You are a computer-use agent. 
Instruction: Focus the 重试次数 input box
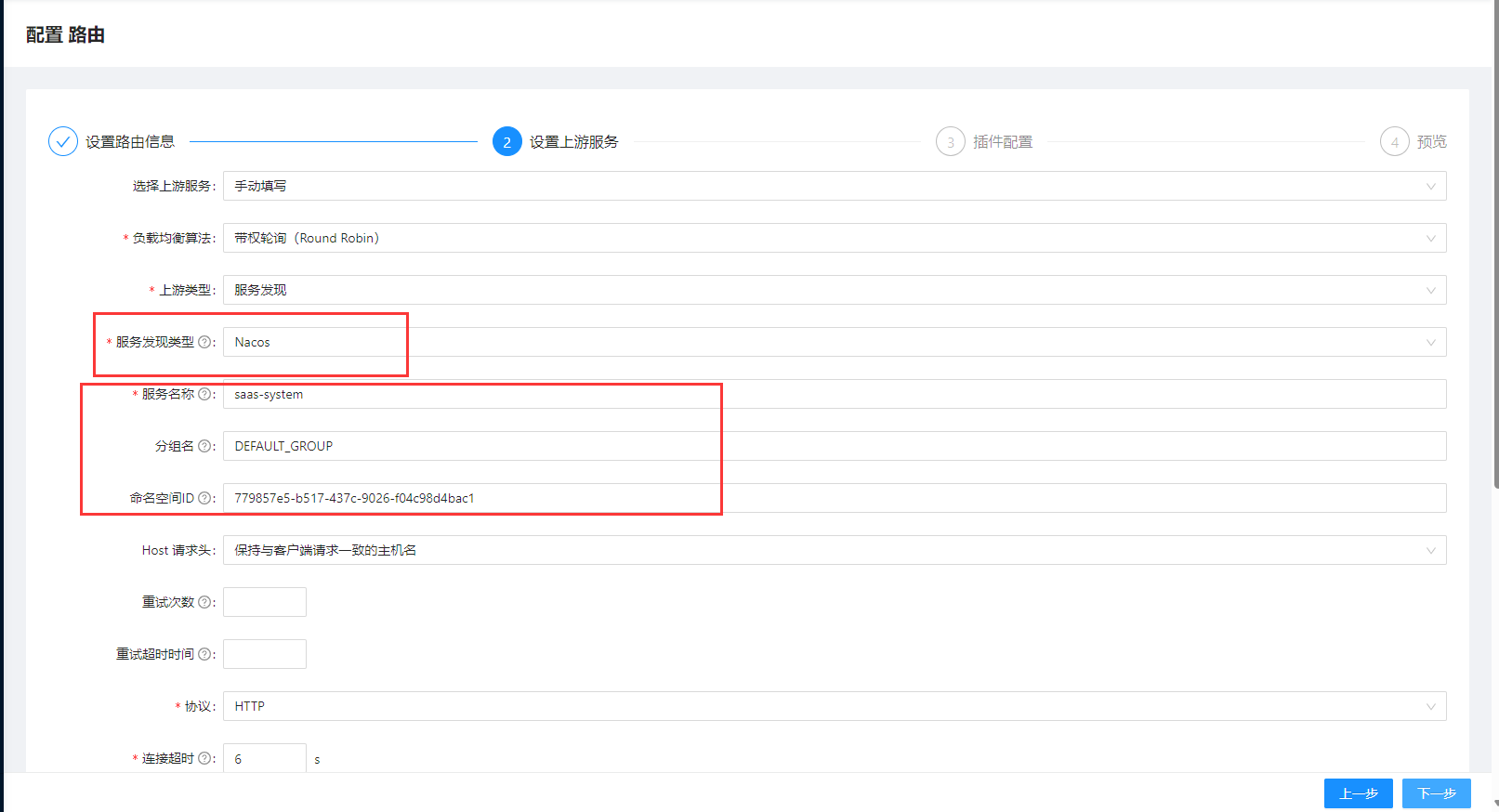[265, 602]
